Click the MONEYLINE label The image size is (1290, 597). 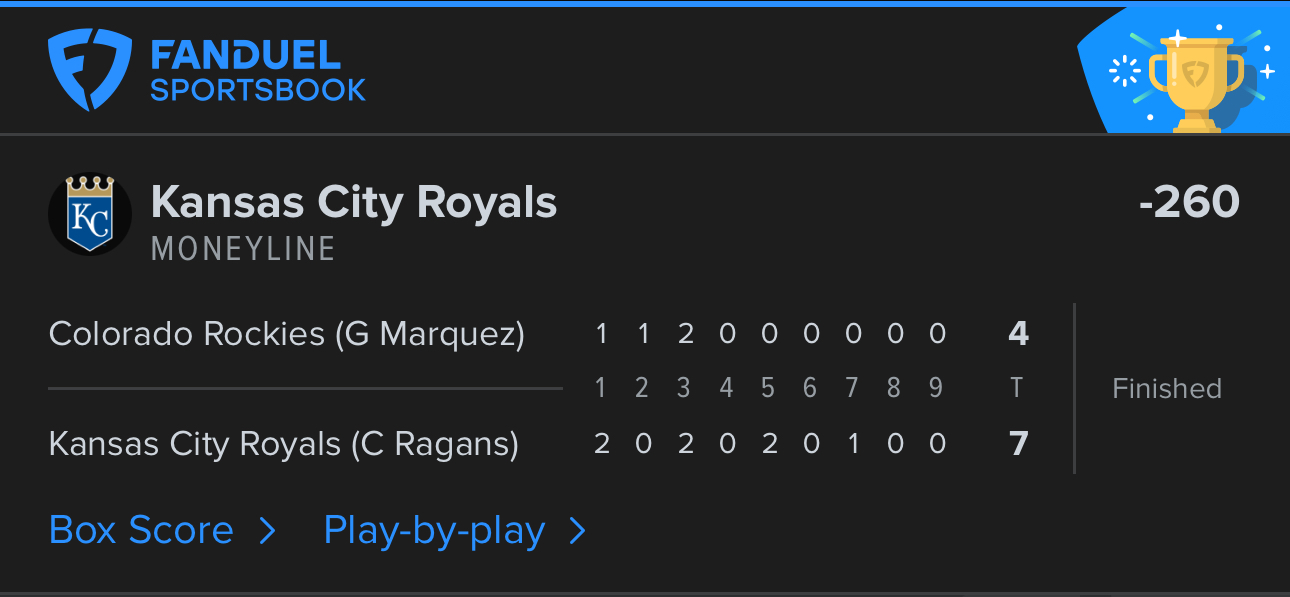[x=243, y=249]
